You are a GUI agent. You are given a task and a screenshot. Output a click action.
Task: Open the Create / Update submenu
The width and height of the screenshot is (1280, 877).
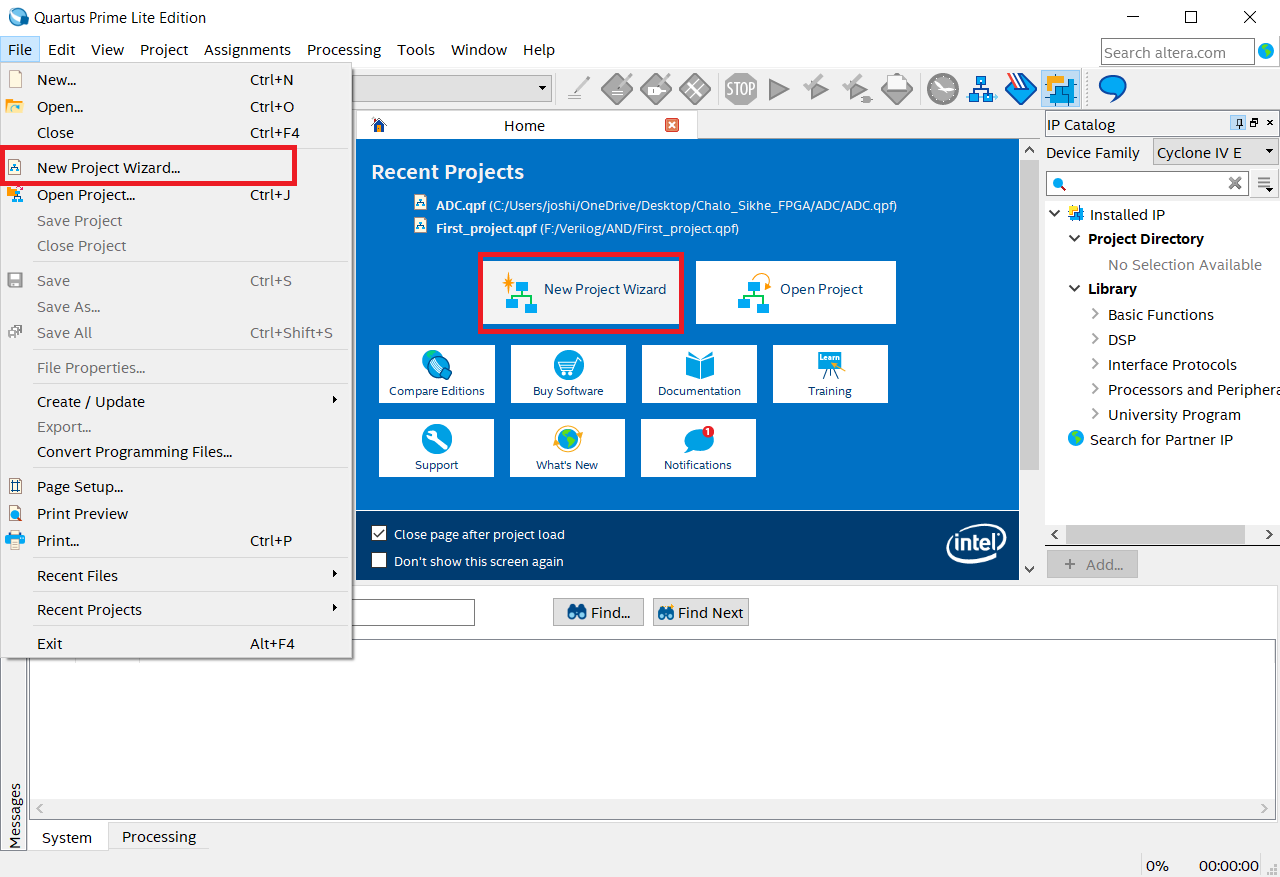(x=176, y=401)
